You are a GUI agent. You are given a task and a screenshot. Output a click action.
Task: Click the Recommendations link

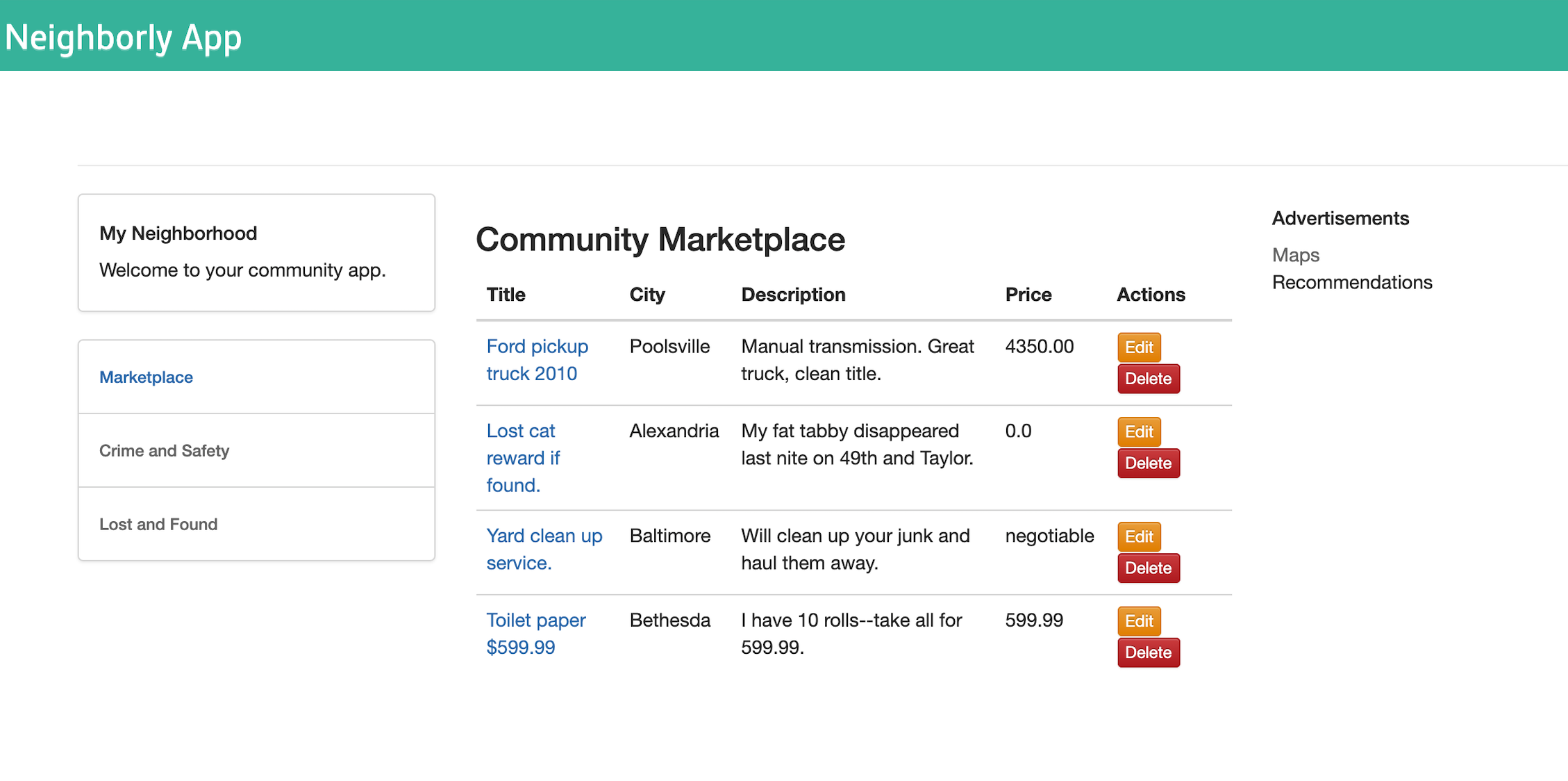(x=1351, y=283)
